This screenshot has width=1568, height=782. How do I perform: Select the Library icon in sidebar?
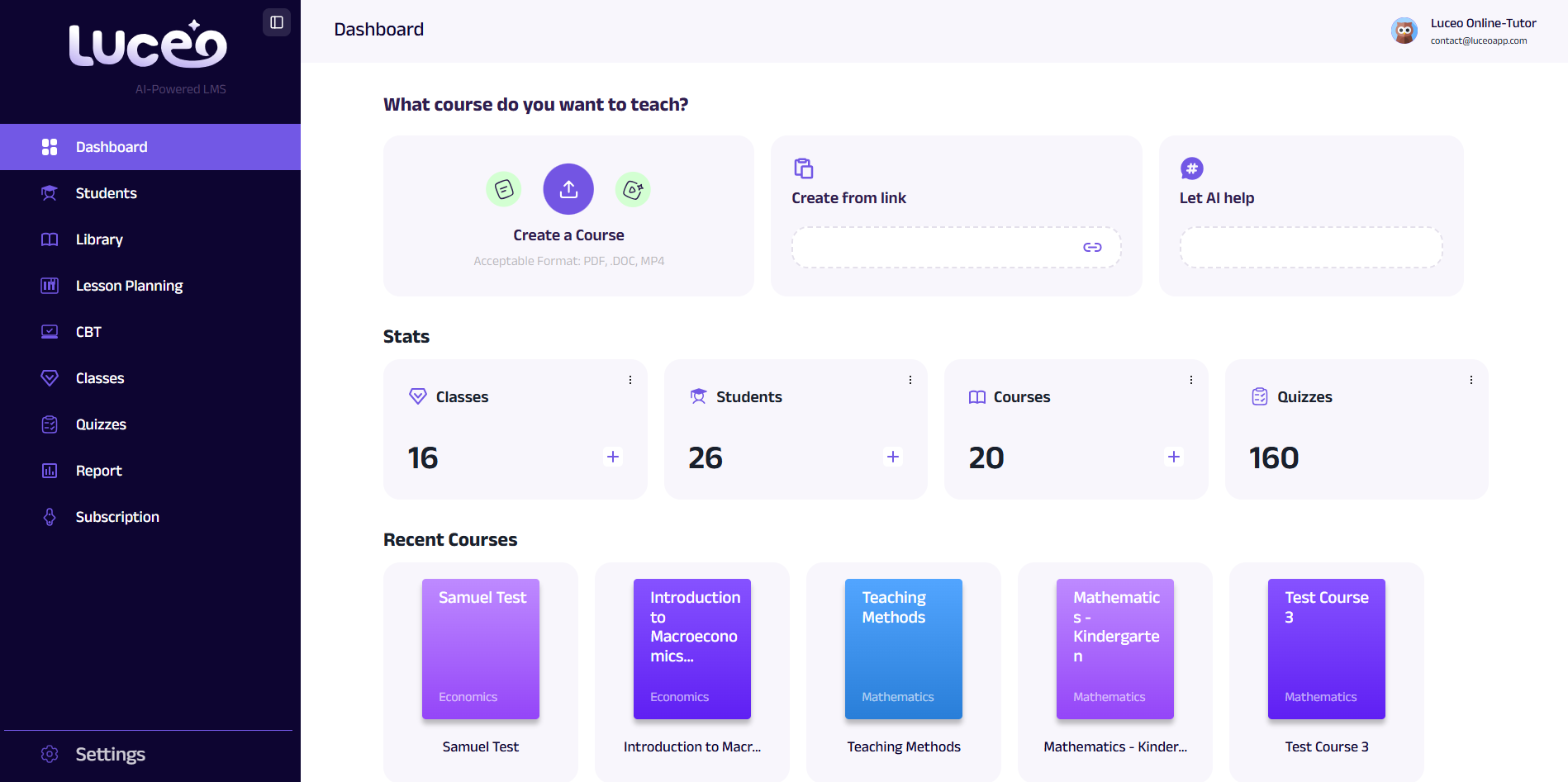tap(50, 239)
